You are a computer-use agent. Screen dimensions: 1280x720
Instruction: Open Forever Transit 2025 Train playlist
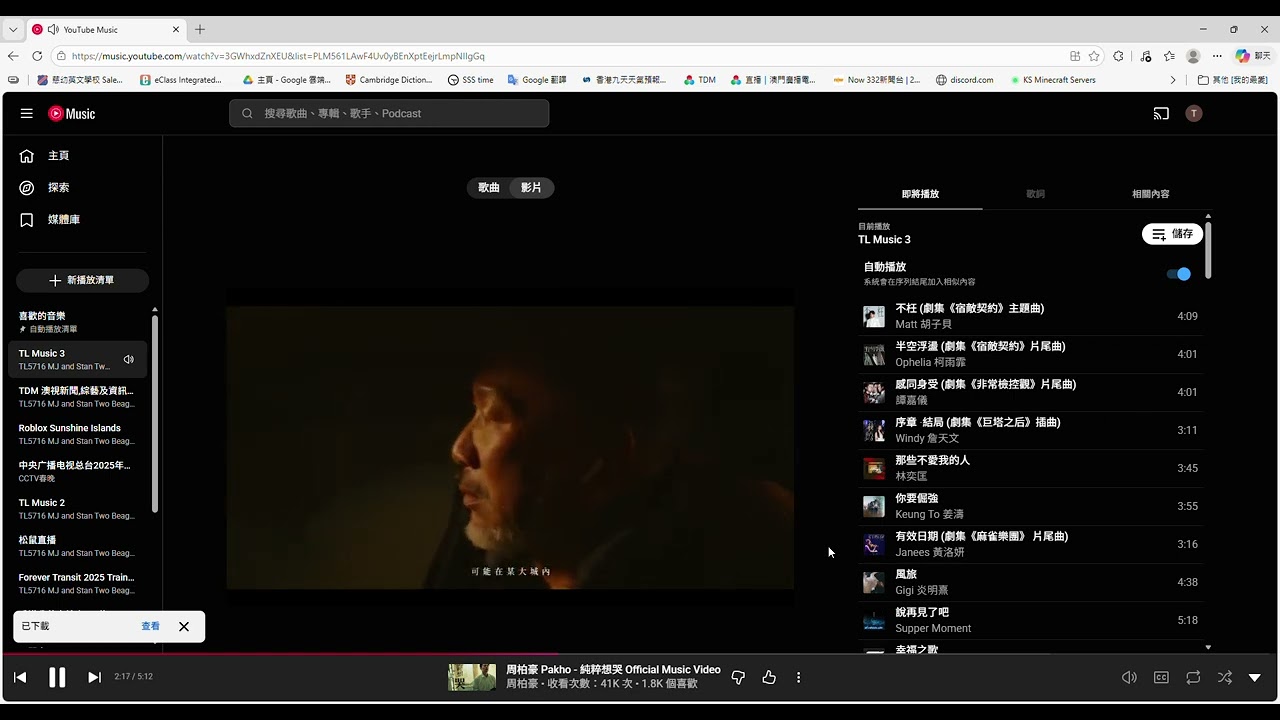[x=78, y=583]
